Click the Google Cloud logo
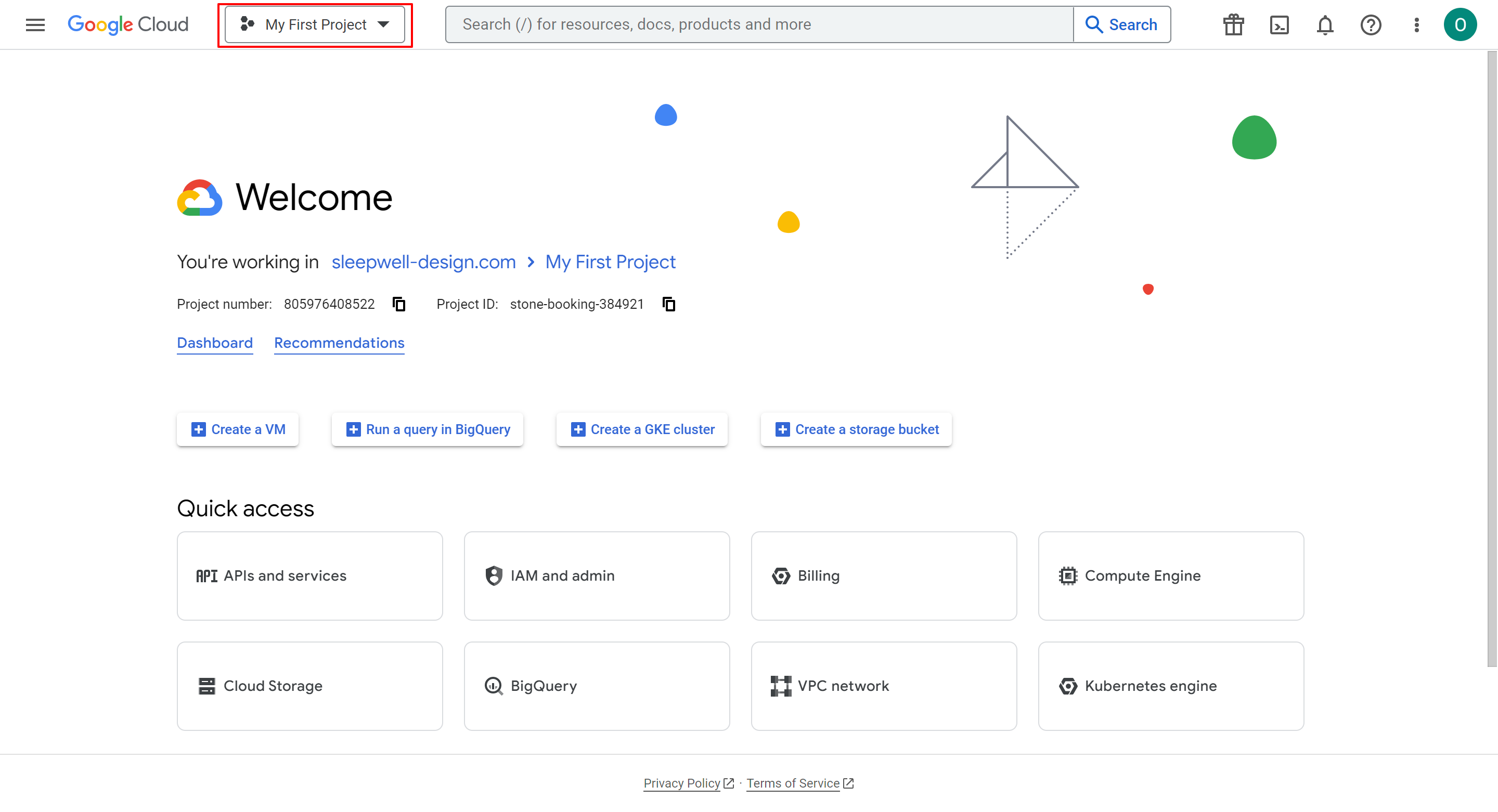Viewport: 1498px width, 812px height. (128, 24)
